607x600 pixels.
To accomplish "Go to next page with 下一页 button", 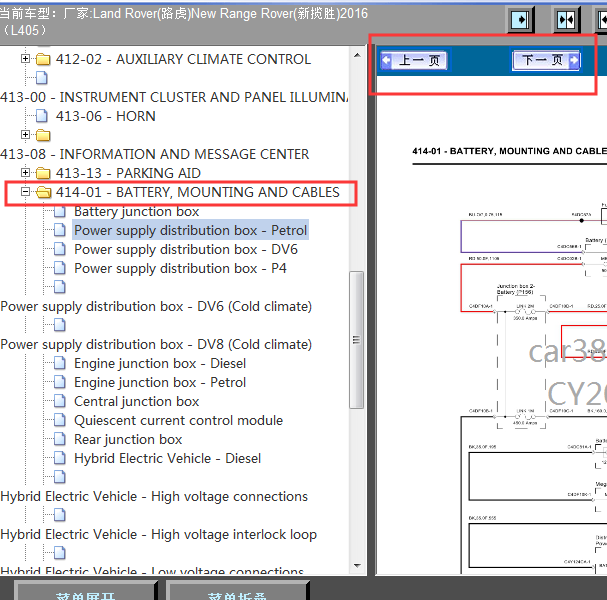I will (546, 60).
